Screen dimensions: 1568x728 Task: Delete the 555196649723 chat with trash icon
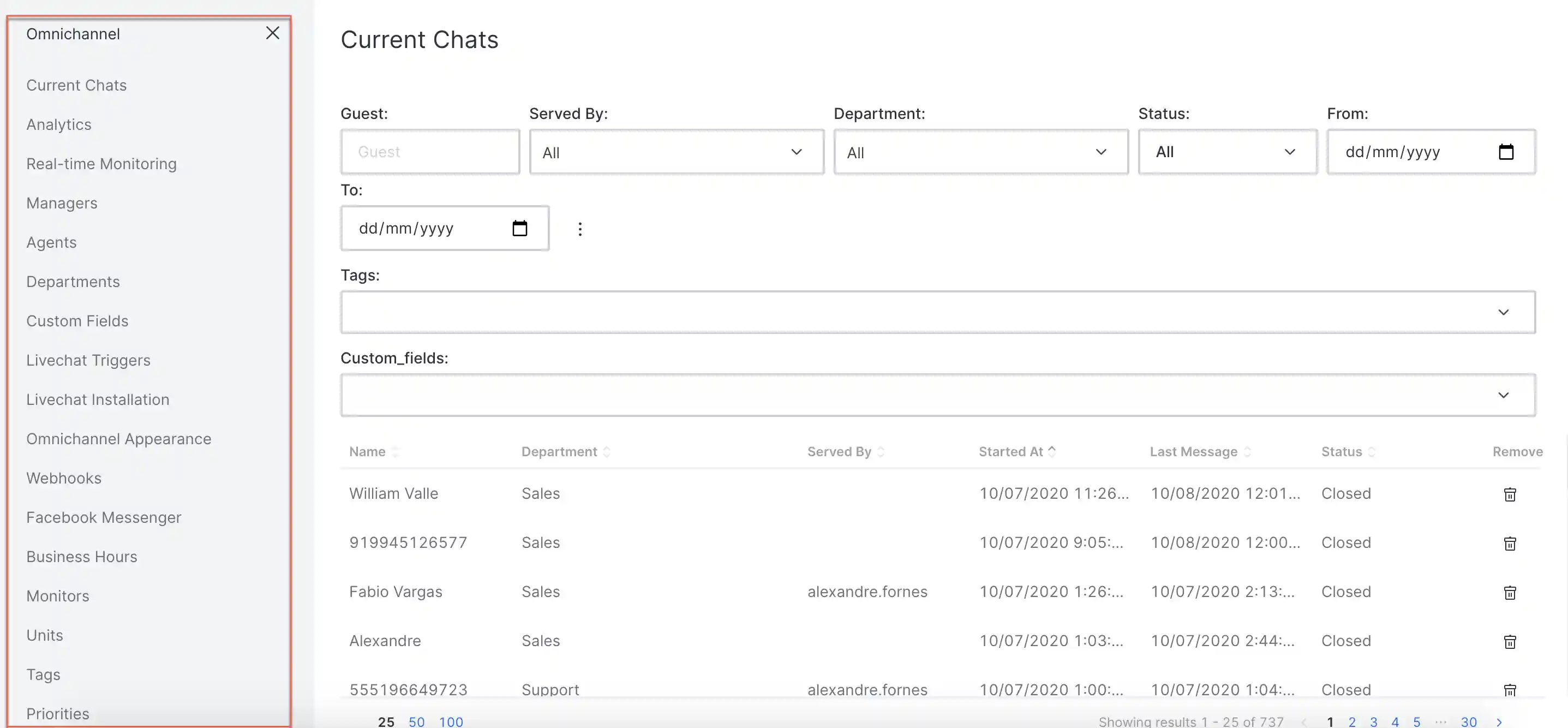click(x=1510, y=689)
